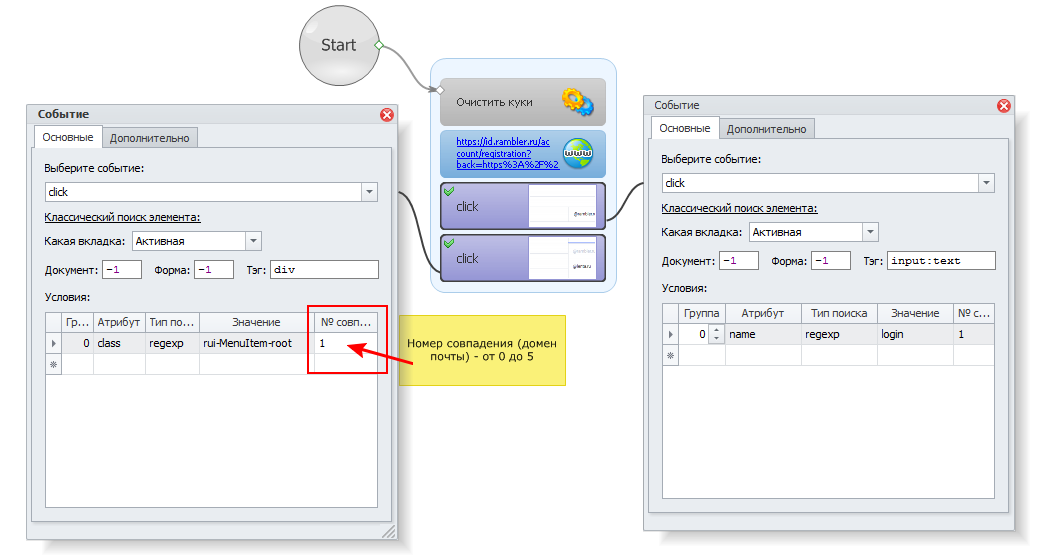This screenshot has width=1037, height=558.
Task: Increase Группа value with up stepper arrow
Action: 717,330
